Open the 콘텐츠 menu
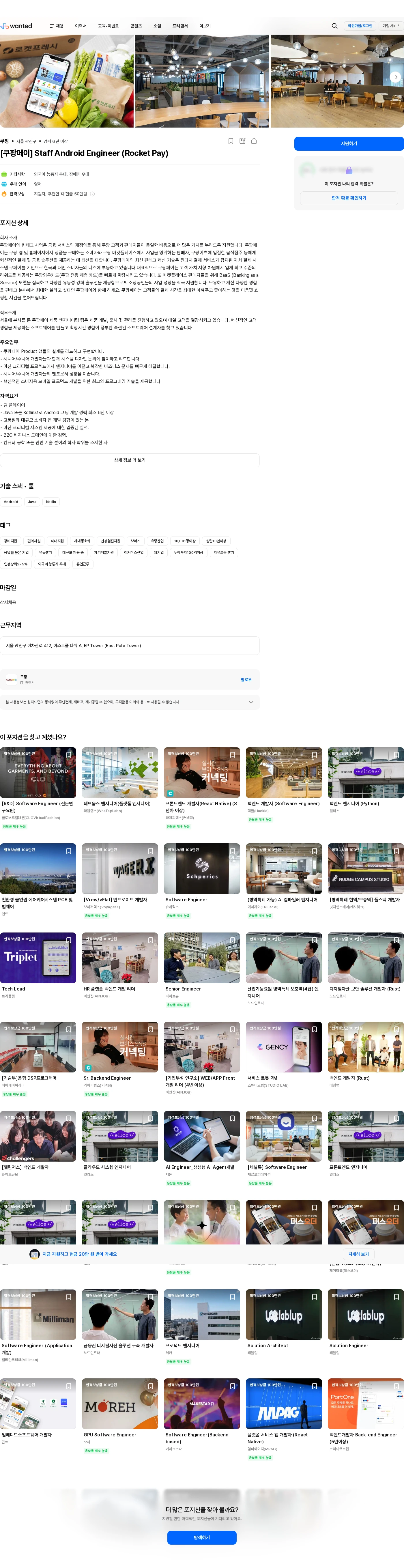Screen dimensions: 404x1568 tap(136, 26)
